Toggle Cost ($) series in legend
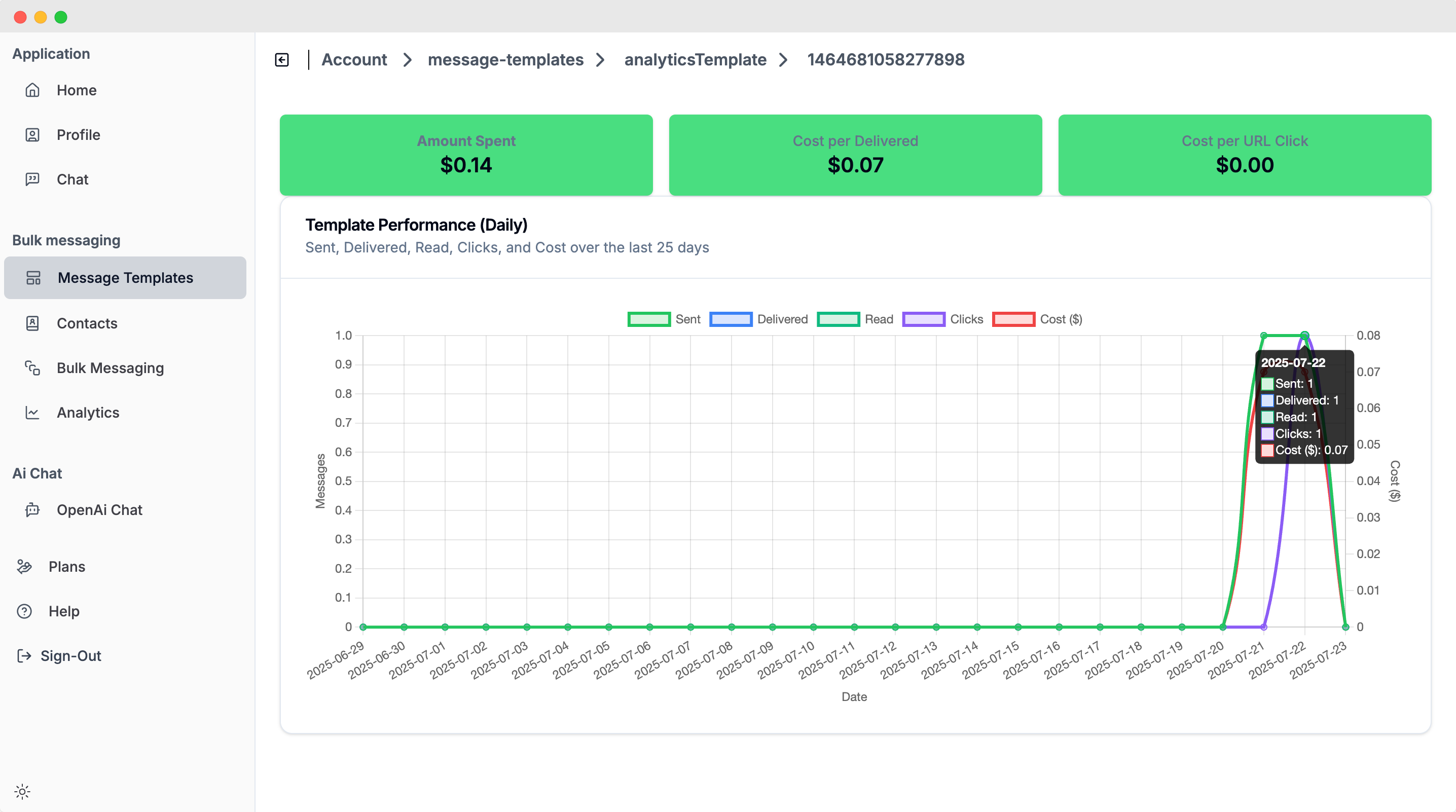This screenshot has width=1456, height=812. tap(1037, 319)
